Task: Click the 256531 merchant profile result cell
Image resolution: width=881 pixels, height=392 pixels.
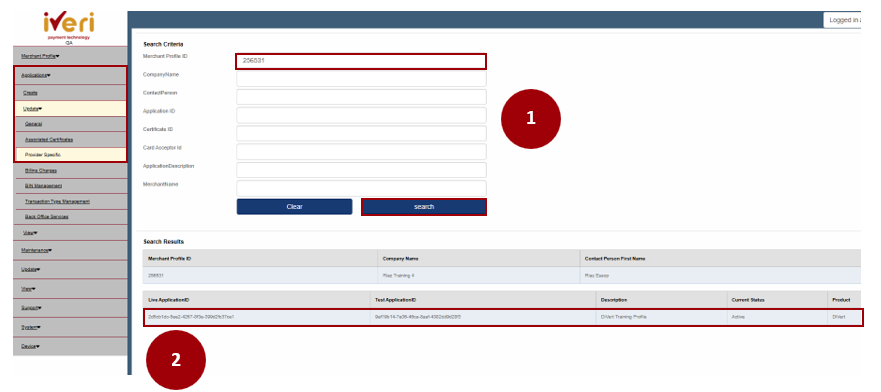Action: point(260,275)
